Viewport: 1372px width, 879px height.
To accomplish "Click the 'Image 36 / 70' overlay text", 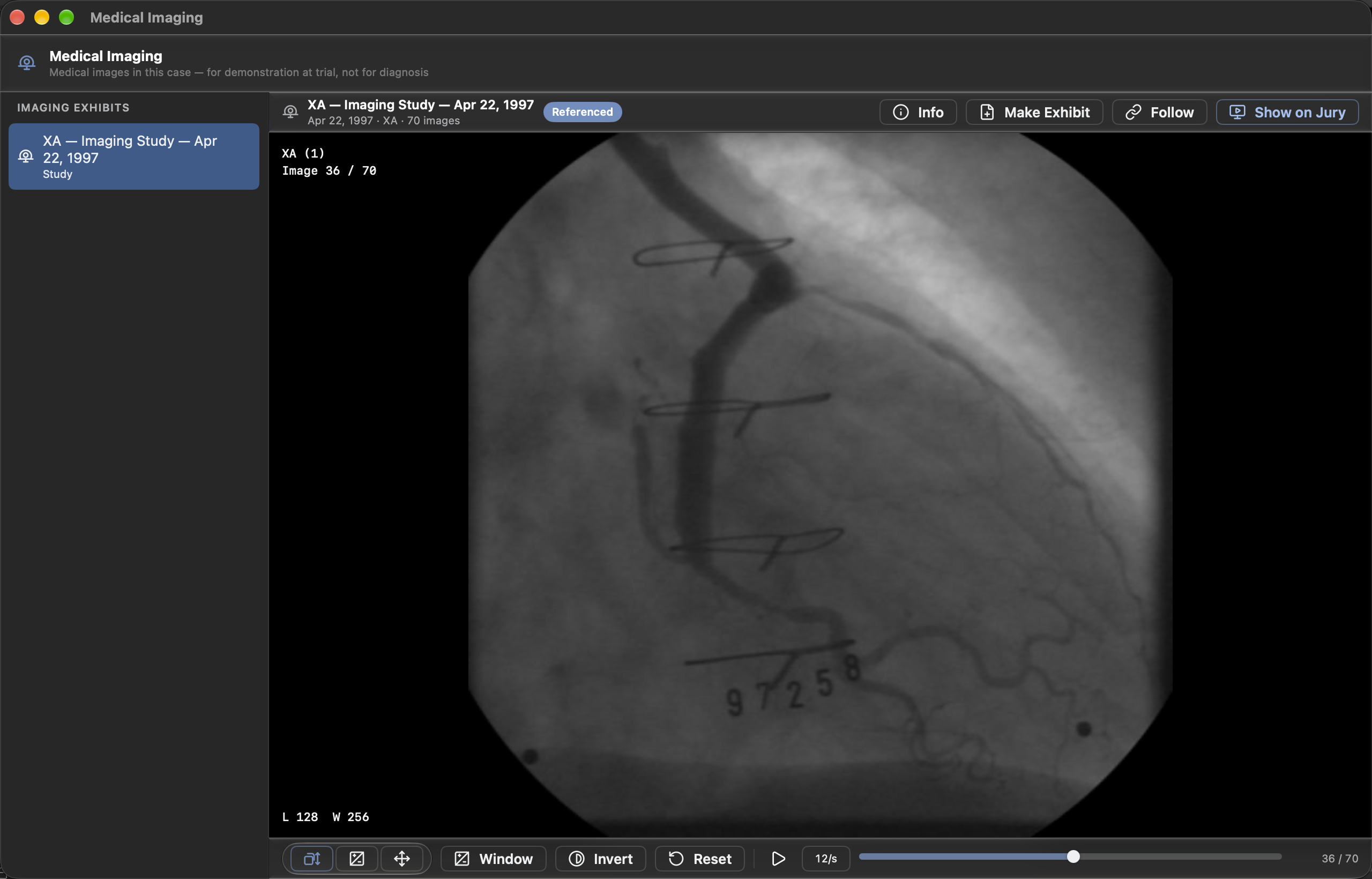I will pos(329,170).
